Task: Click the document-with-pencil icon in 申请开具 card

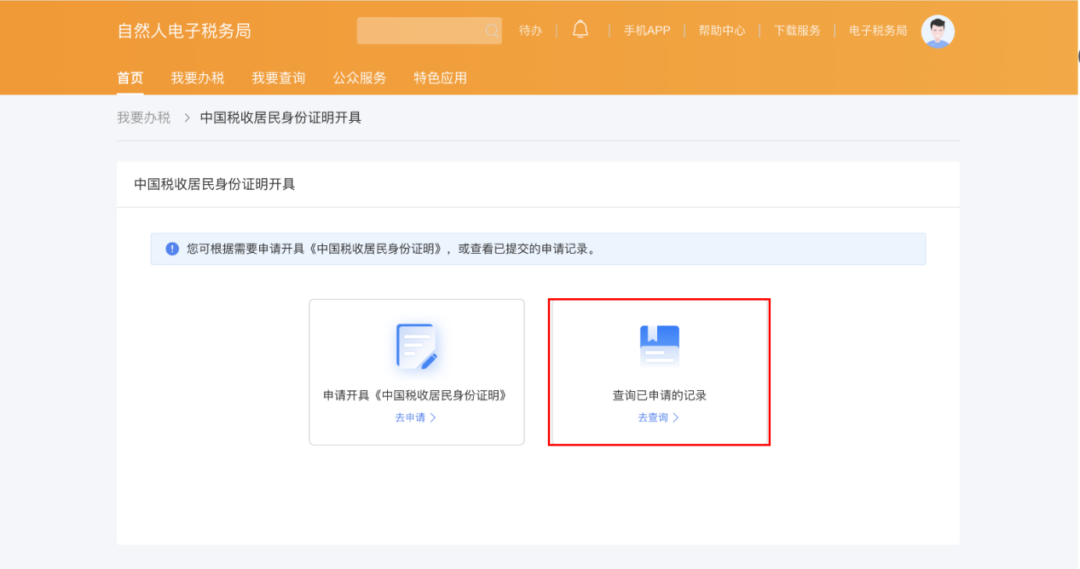Action: pos(416,346)
